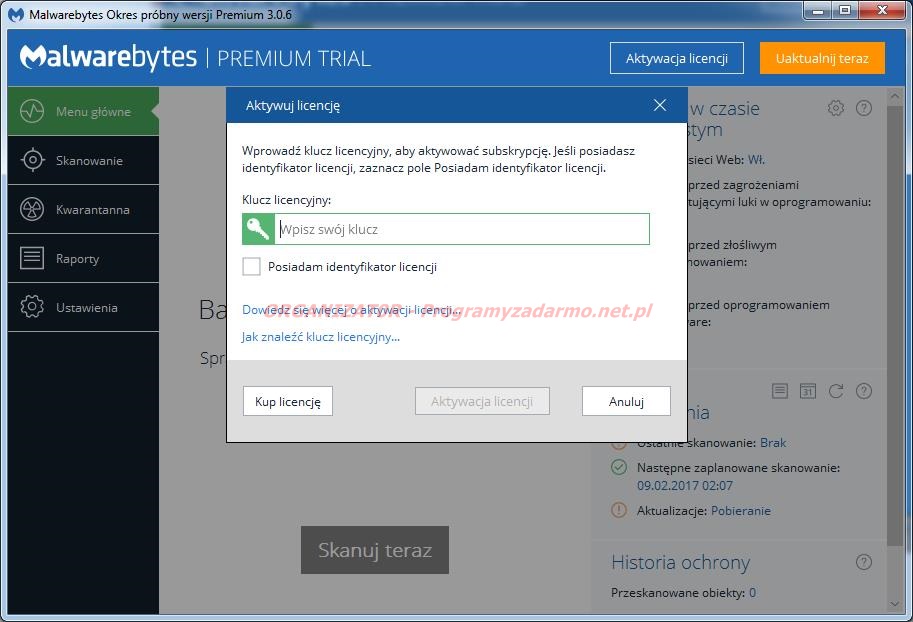Open the Jak znaleźć klucz licencyjny link

click(320, 337)
